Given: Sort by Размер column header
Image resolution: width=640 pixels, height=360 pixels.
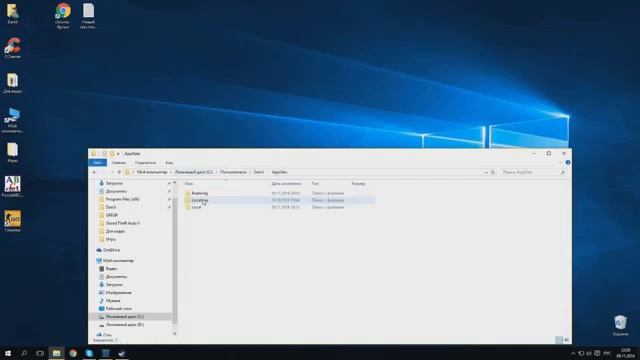Looking at the screenshot, I should pyautogui.click(x=358, y=184).
